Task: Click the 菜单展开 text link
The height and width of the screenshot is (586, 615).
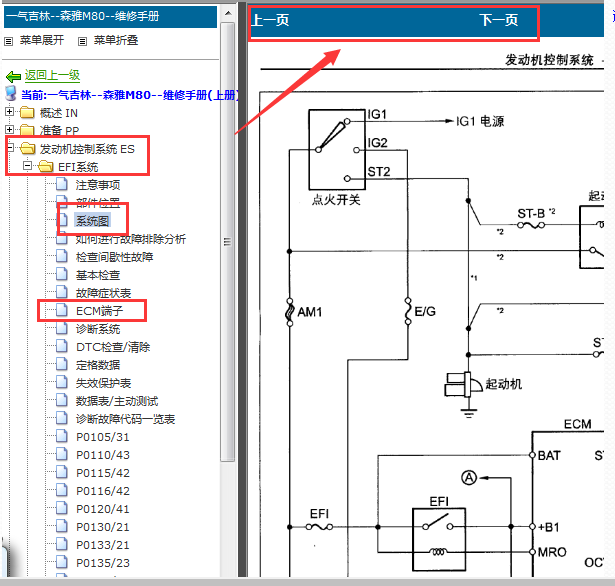Action: tap(42, 40)
